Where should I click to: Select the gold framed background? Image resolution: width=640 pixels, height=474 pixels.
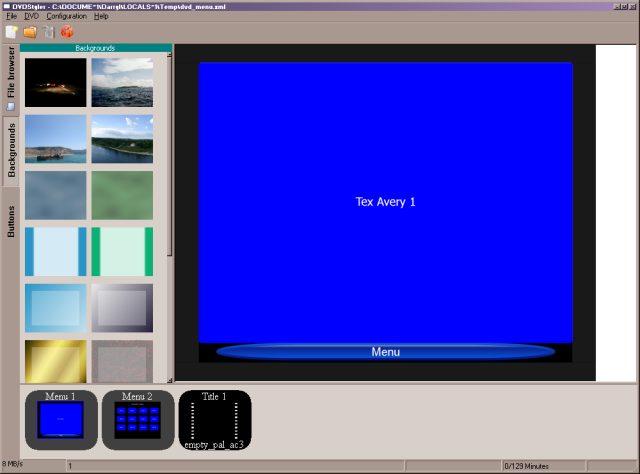click(56, 362)
